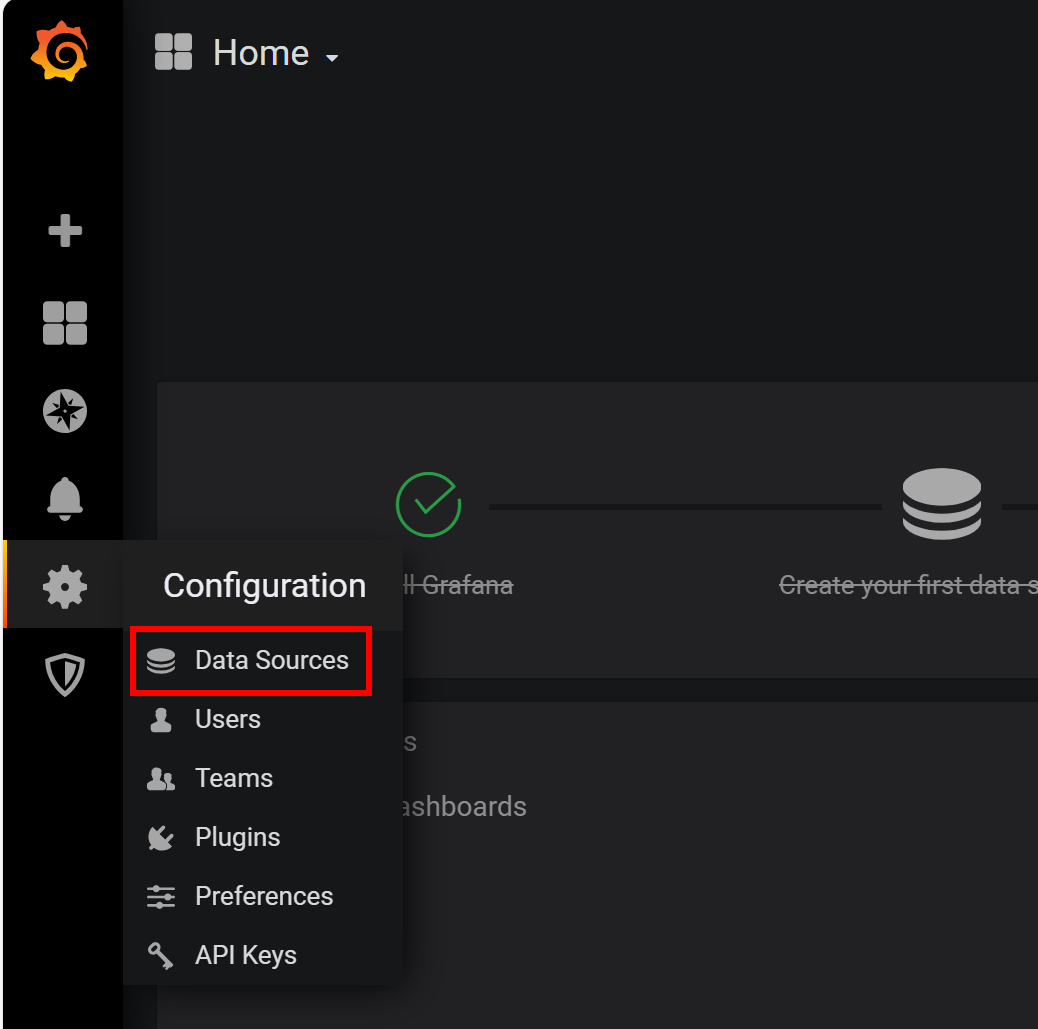The image size is (1038, 1029).
Task: Click the grid icon next to Home
Action: pyautogui.click(x=173, y=52)
